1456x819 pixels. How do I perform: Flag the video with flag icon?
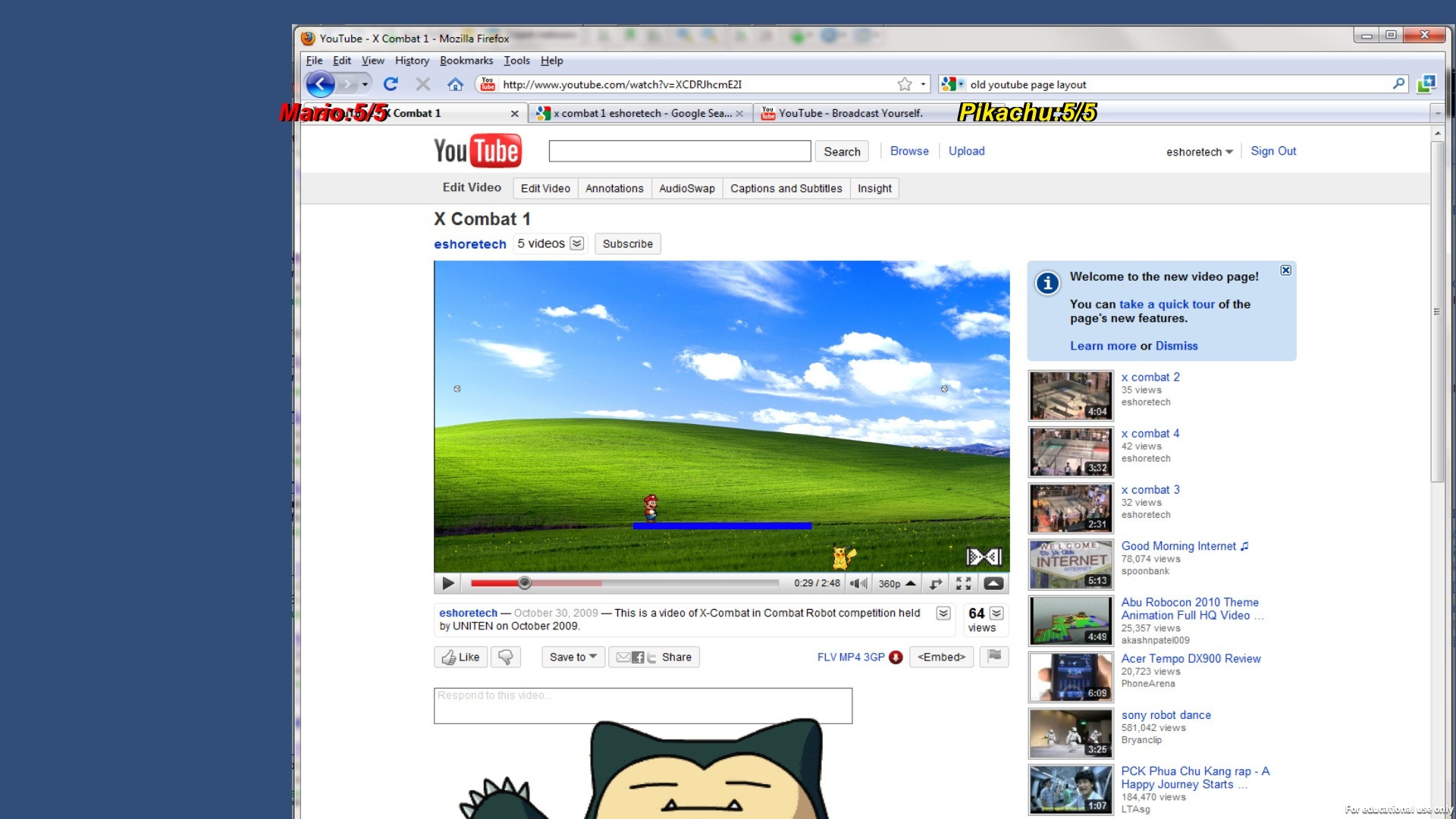coord(993,656)
